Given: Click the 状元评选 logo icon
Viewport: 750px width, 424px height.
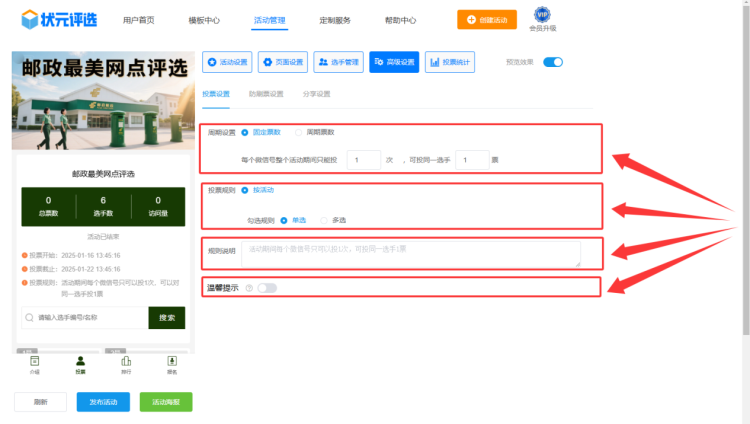Looking at the screenshot, I should 32,19.
